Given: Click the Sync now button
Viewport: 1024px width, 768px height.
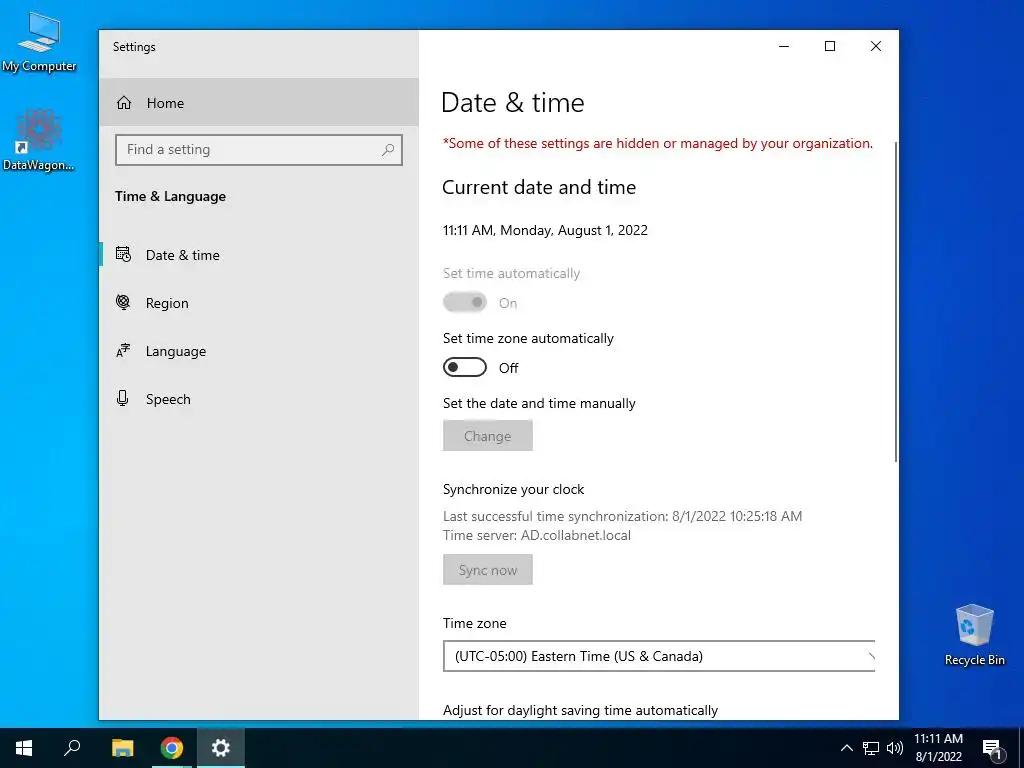Looking at the screenshot, I should point(488,569).
